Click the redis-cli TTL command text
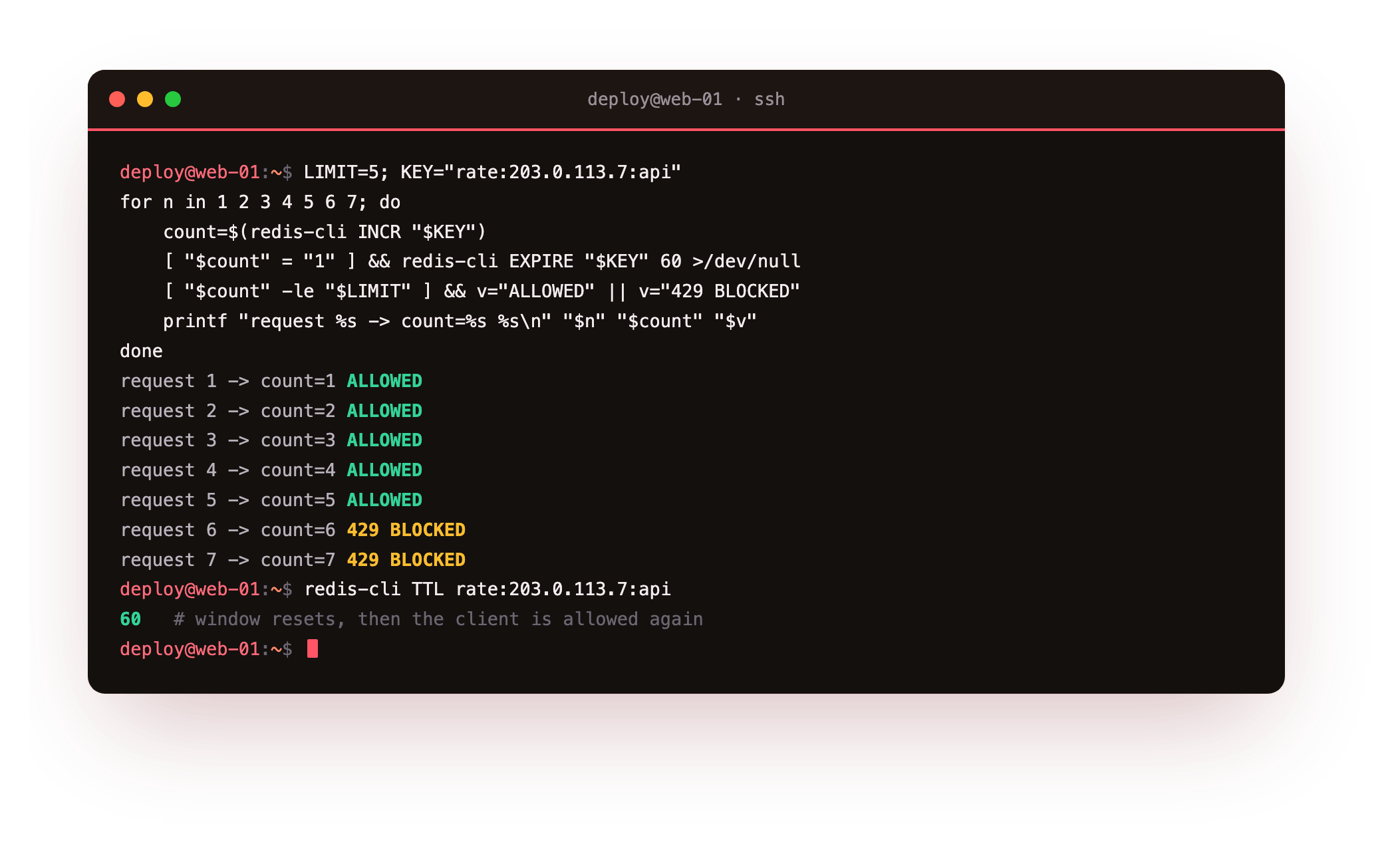Image resolution: width=1400 pixels, height=854 pixels. point(488,589)
